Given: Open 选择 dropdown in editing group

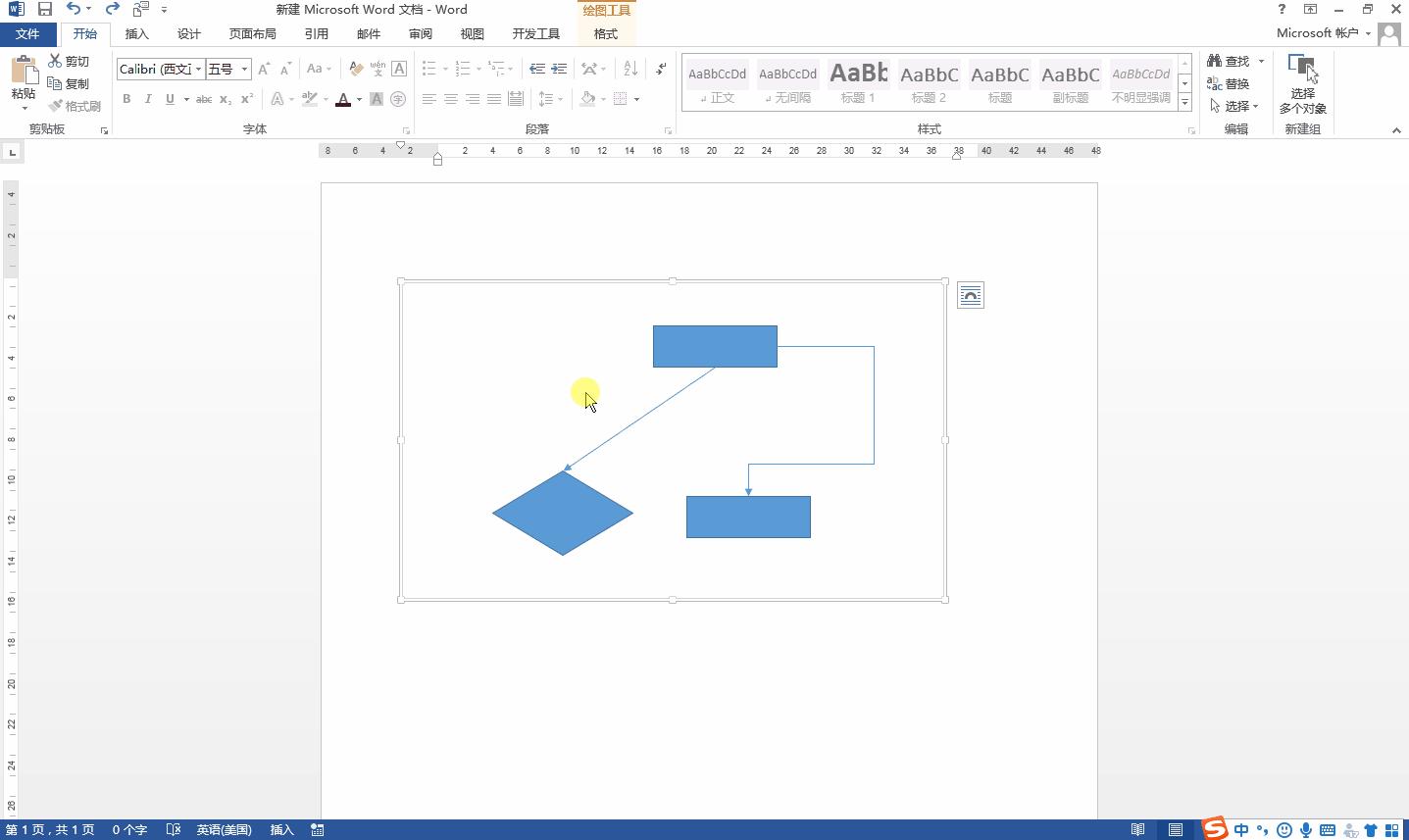Looking at the screenshot, I should click(x=1234, y=106).
